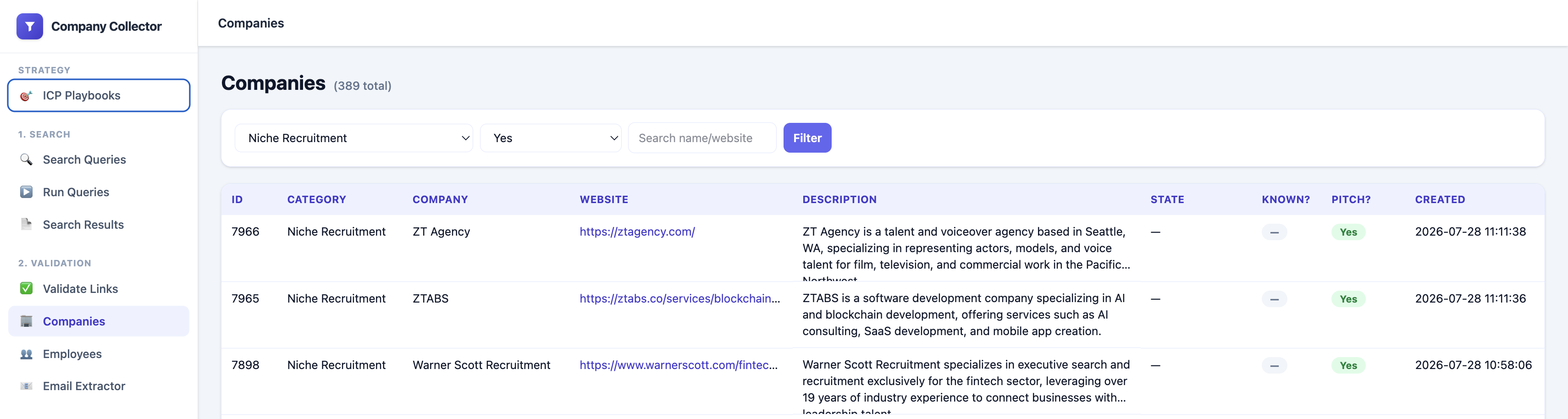Image resolution: width=1568 pixels, height=419 pixels.
Task: Click the Search name/website input field
Action: 702,138
